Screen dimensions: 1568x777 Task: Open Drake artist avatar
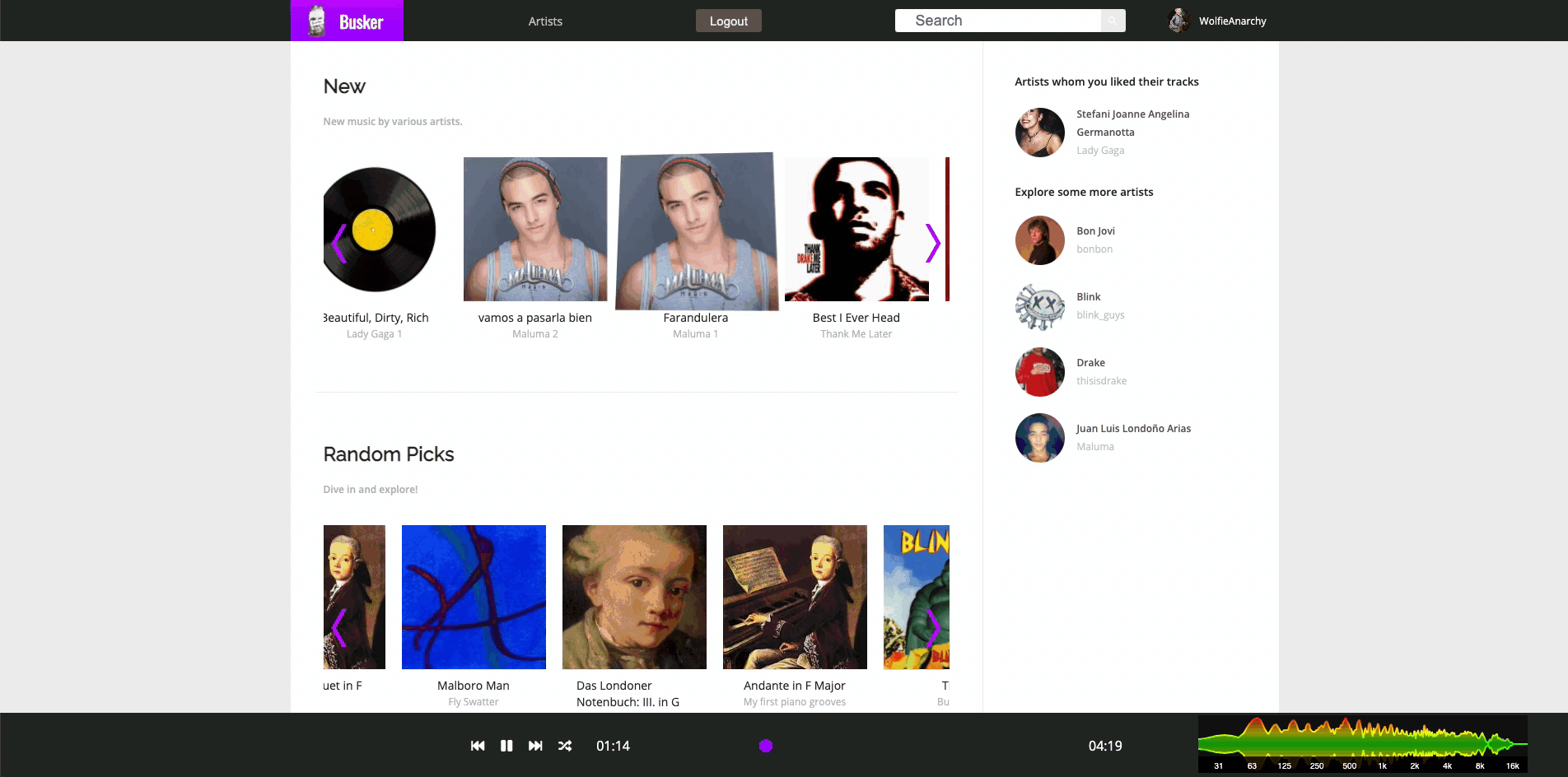[1040, 372]
